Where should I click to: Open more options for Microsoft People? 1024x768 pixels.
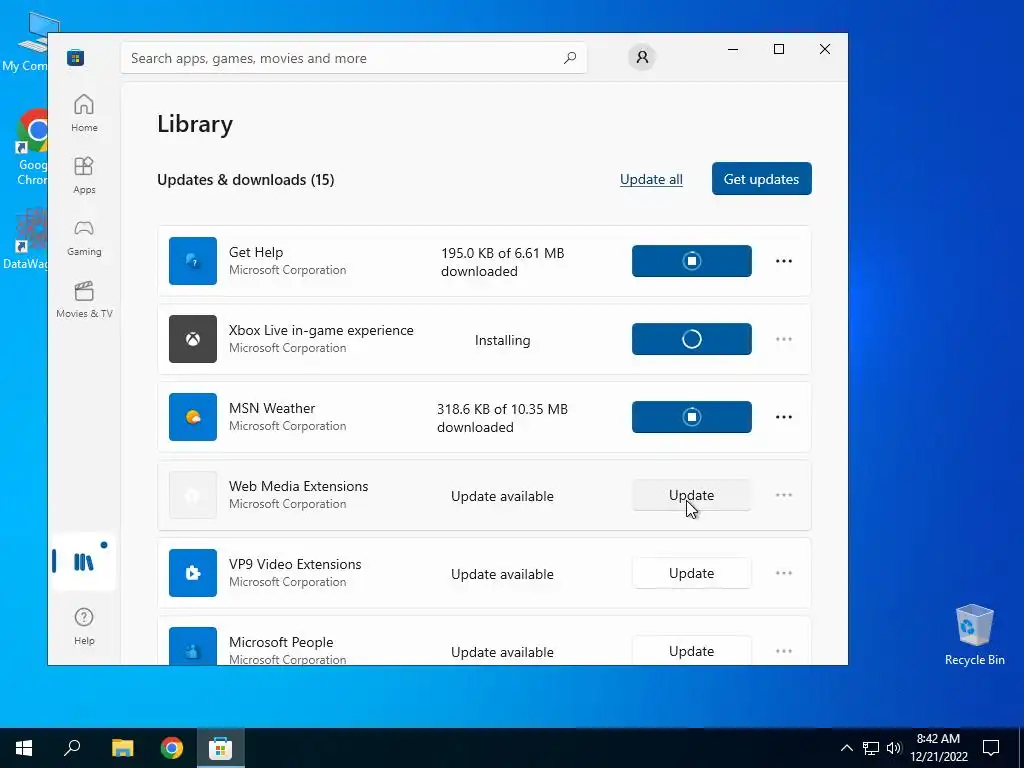pyautogui.click(x=784, y=651)
